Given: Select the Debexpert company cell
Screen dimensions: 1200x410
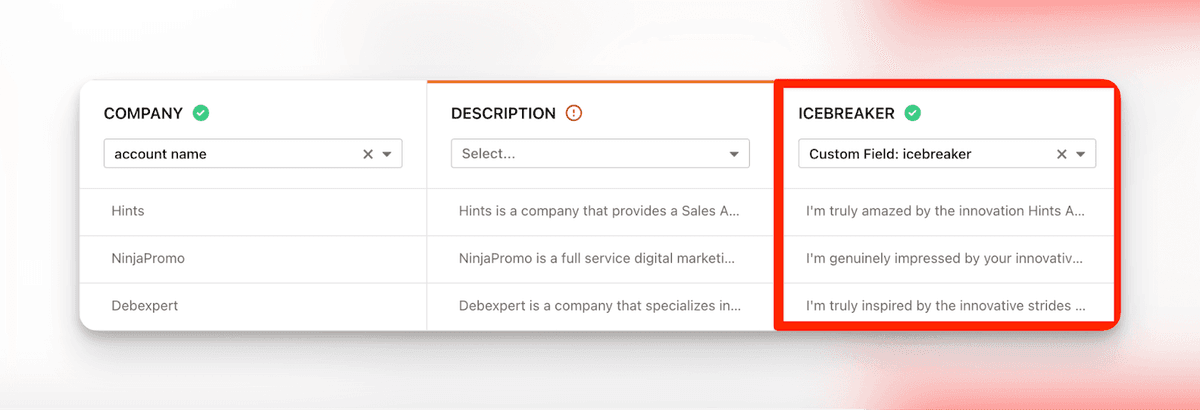Looking at the screenshot, I should 145,305.
